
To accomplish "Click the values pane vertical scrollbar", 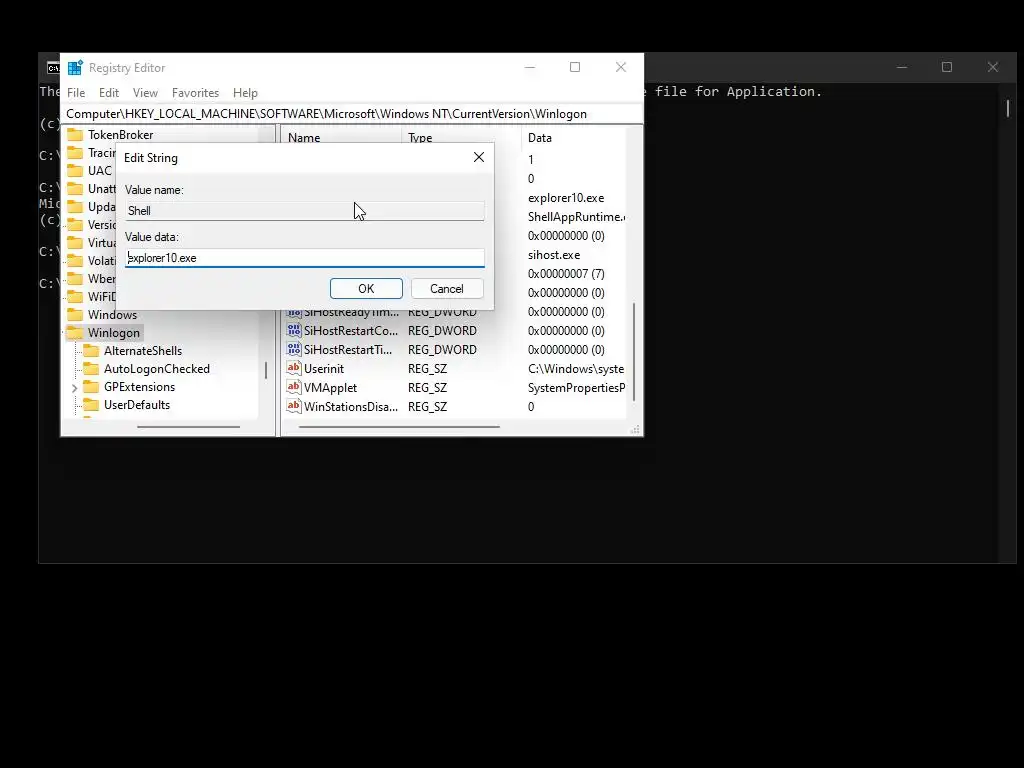I will pyautogui.click(x=634, y=352).
